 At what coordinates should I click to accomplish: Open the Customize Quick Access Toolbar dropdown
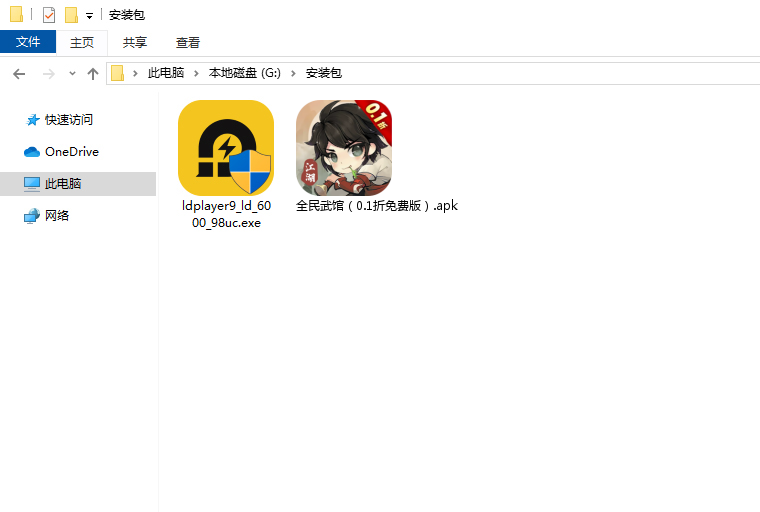[x=89, y=16]
